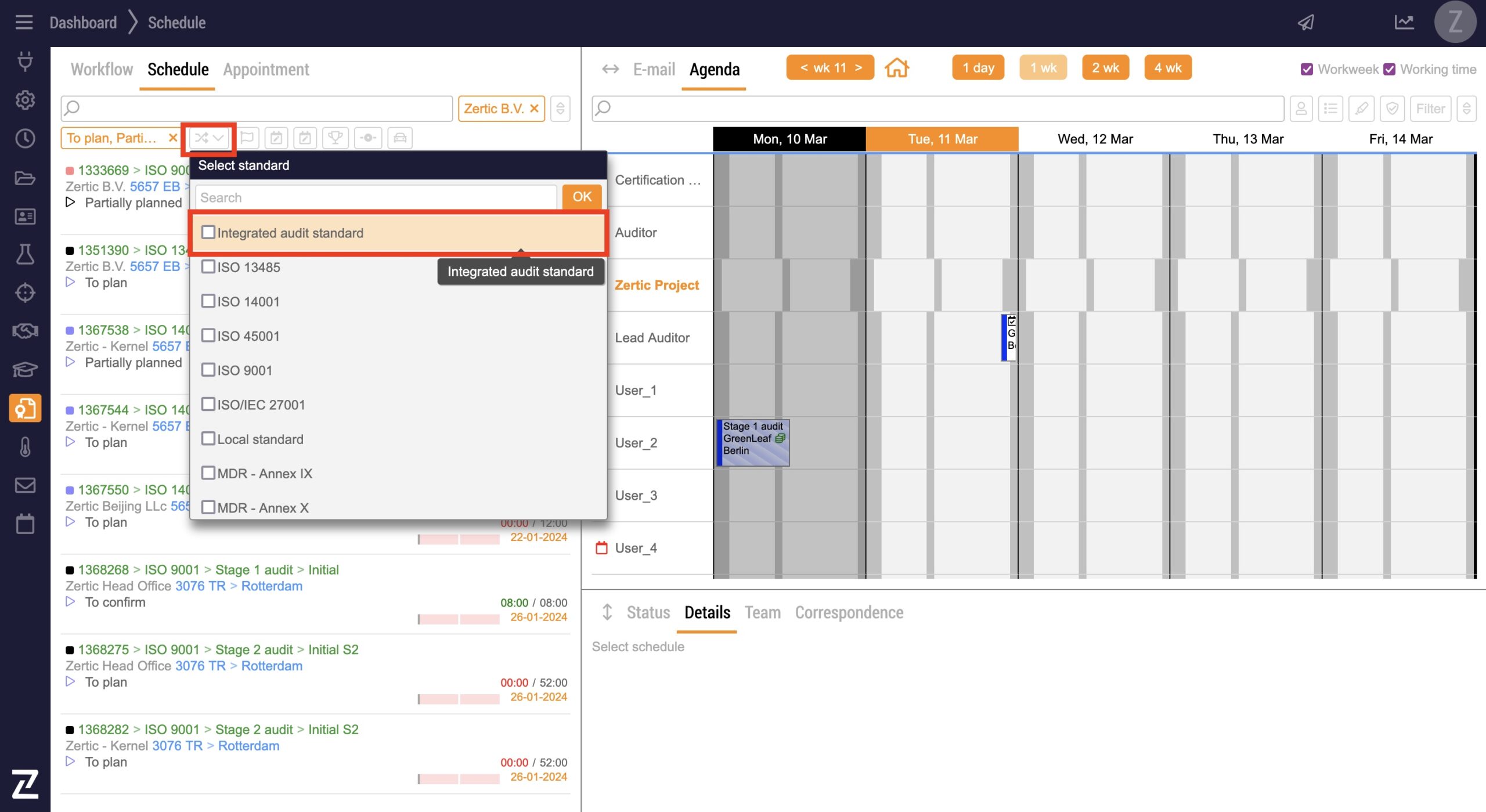This screenshot has width=1486, height=812.
Task: Click the car icon in schedule toolbar
Action: click(x=399, y=138)
